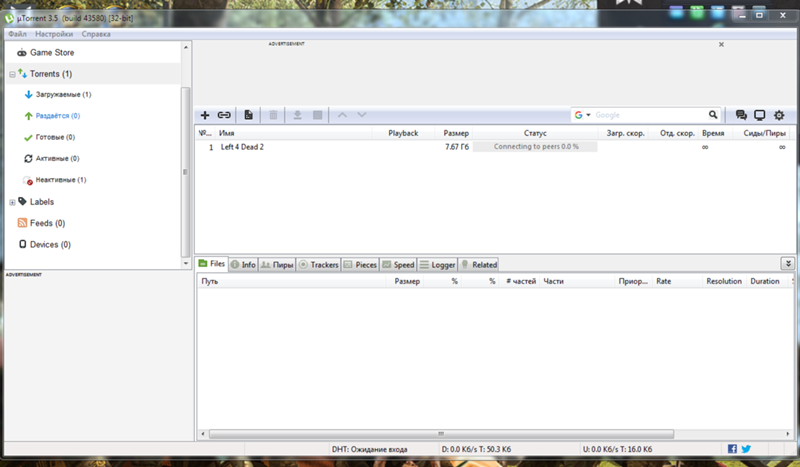800x467 pixels.
Task: Sort by Сиды/Пиры column header
Action: point(764,133)
